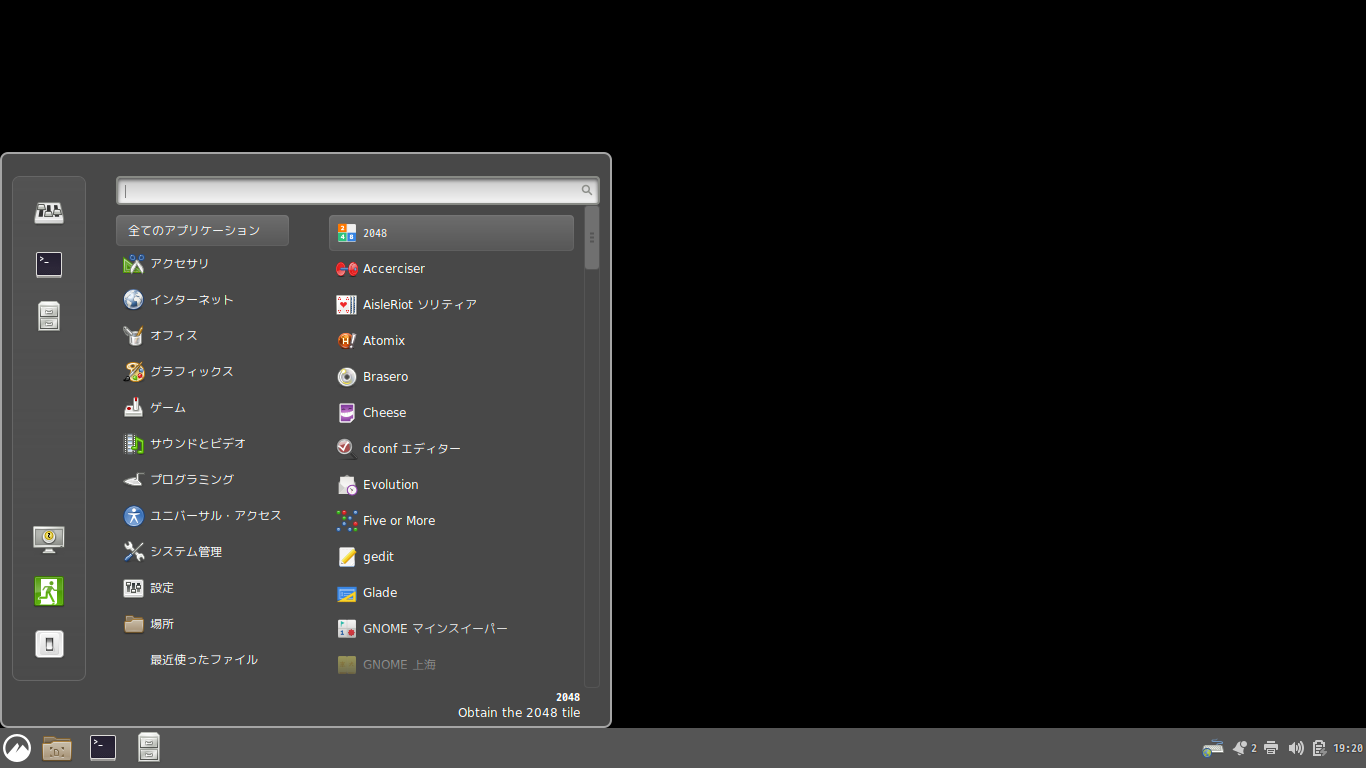Launch GNOME マインスイーパー

[x=451, y=628]
